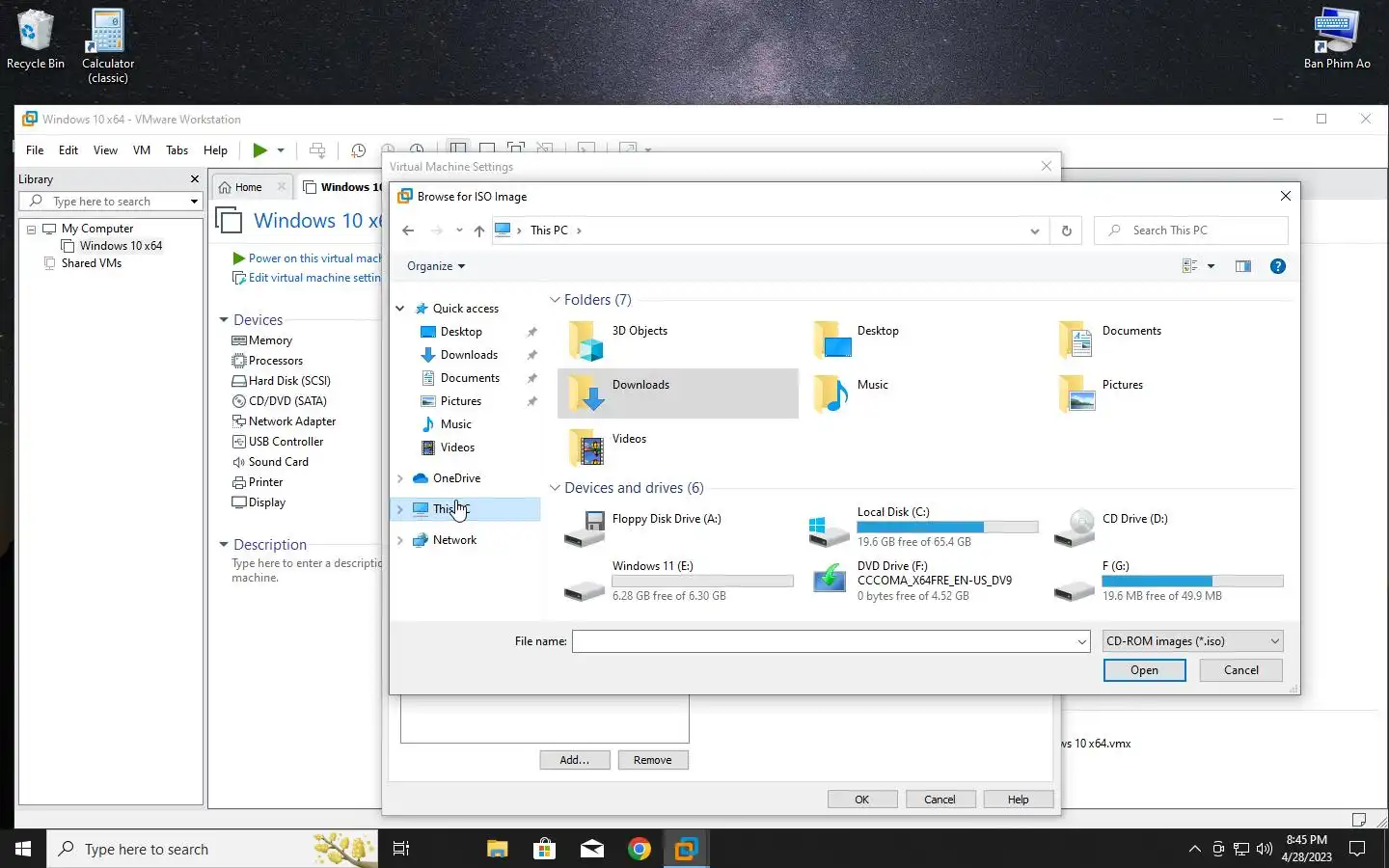This screenshot has width=1389, height=868.
Task: Collapse the Quick access tree node
Action: tap(400, 309)
